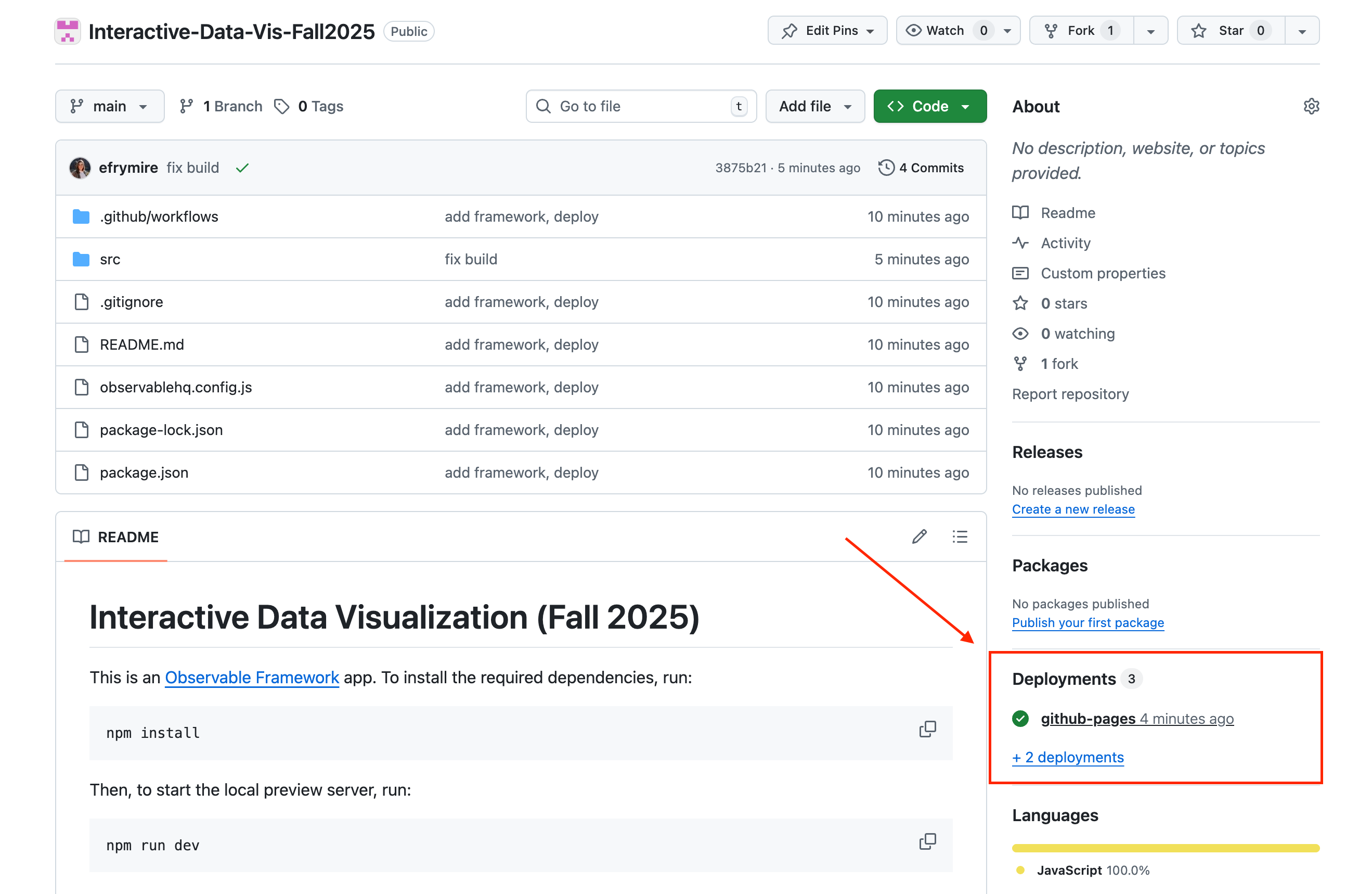Image resolution: width=1372 pixels, height=894 pixels.
Task: Open the Activity sidebar item
Action: point(1065,243)
